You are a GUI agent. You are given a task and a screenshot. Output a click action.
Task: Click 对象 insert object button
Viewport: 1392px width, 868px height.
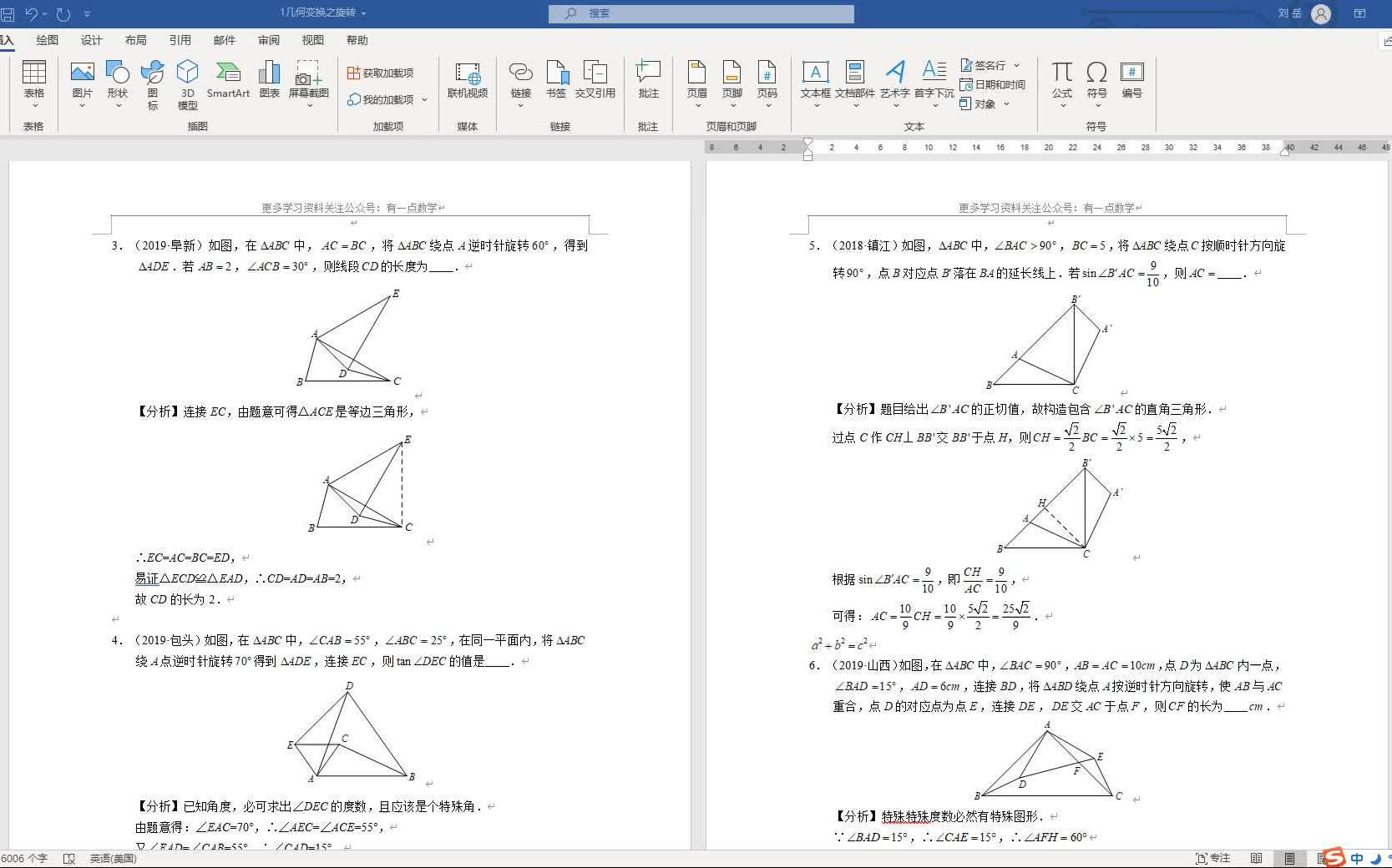977,103
